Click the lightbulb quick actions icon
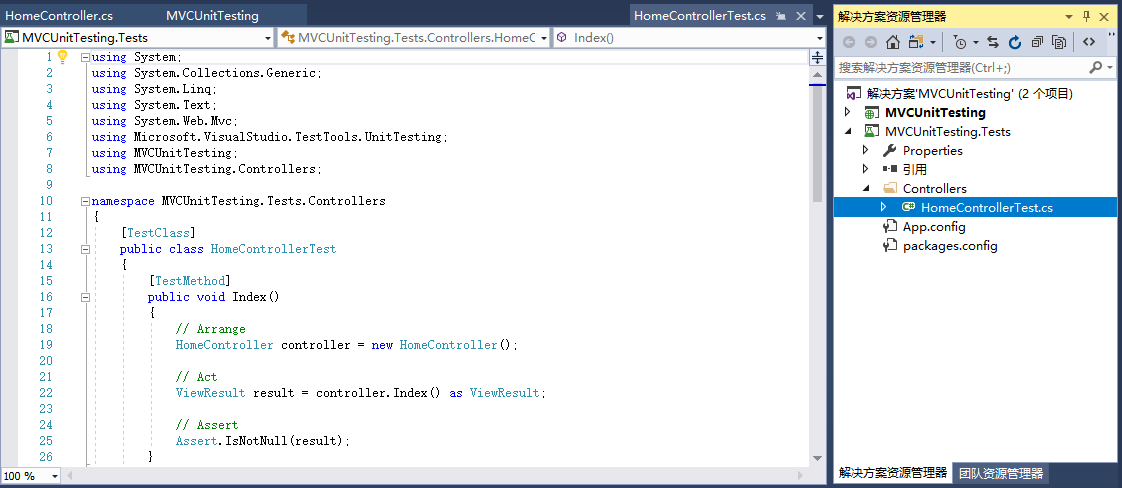The width and height of the screenshot is (1122, 488). pyautogui.click(x=62, y=57)
